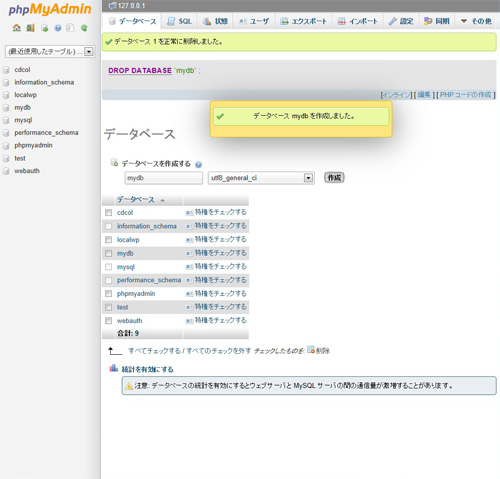Click database icon beside mysql in sidebar

point(6,121)
